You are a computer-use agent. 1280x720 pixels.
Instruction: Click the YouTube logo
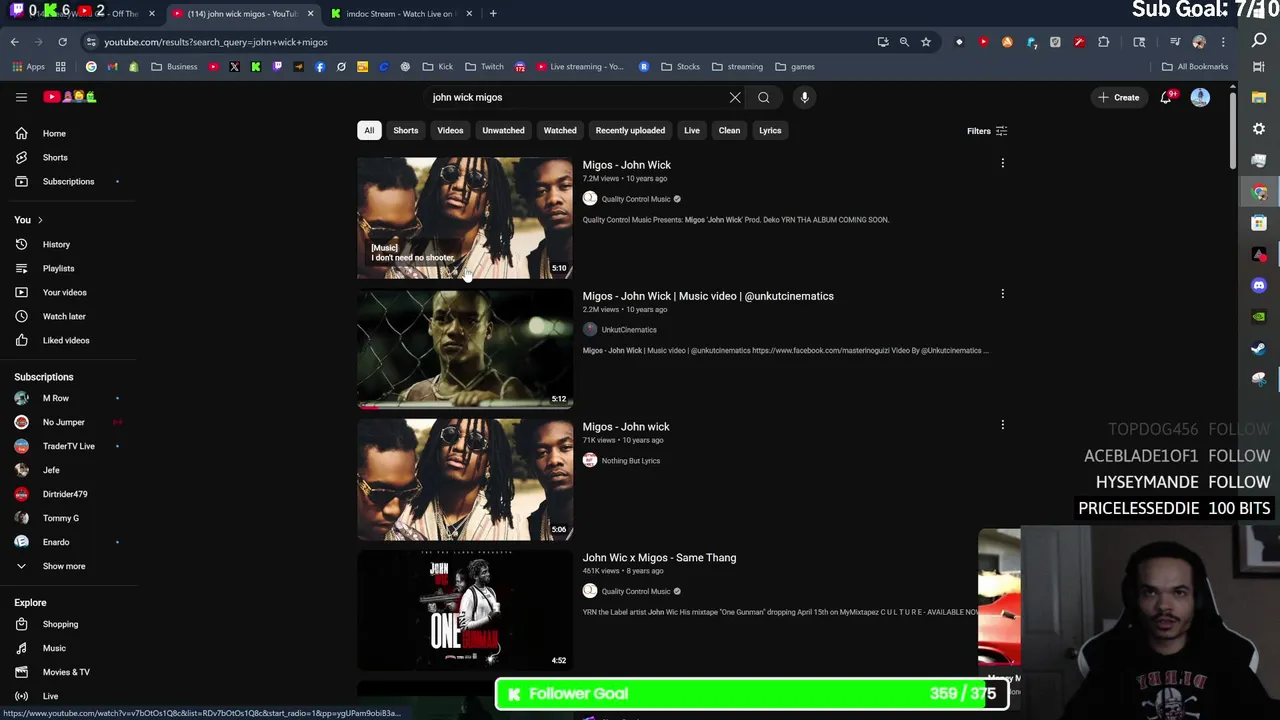(70, 97)
